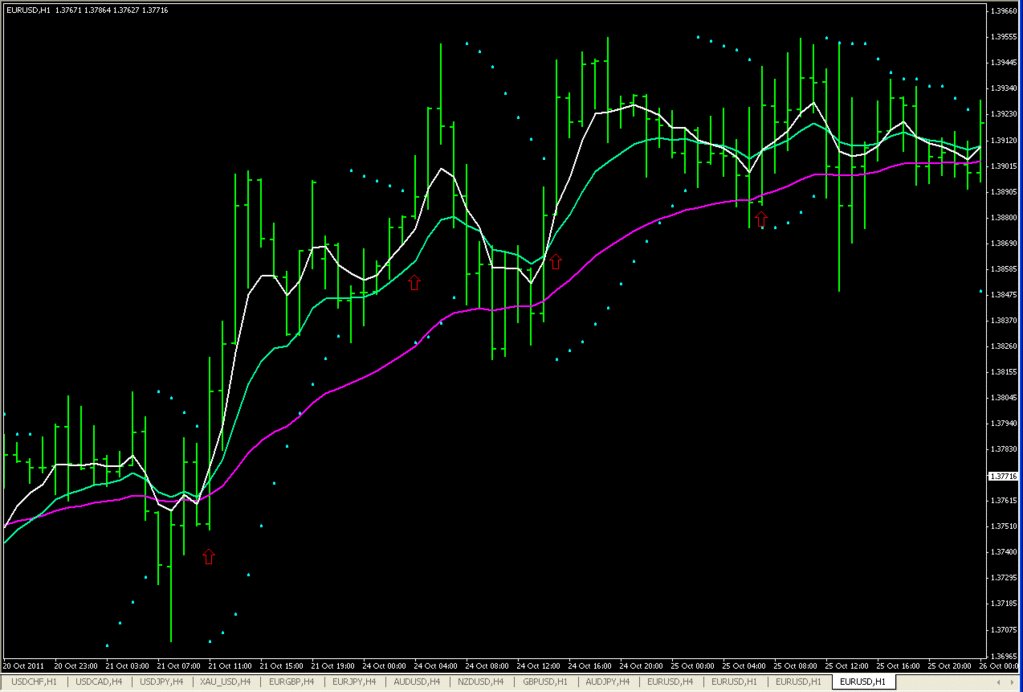1023x692 pixels.
Task: Select the USDJPY,H4 chart tab
Action: [x=162, y=682]
